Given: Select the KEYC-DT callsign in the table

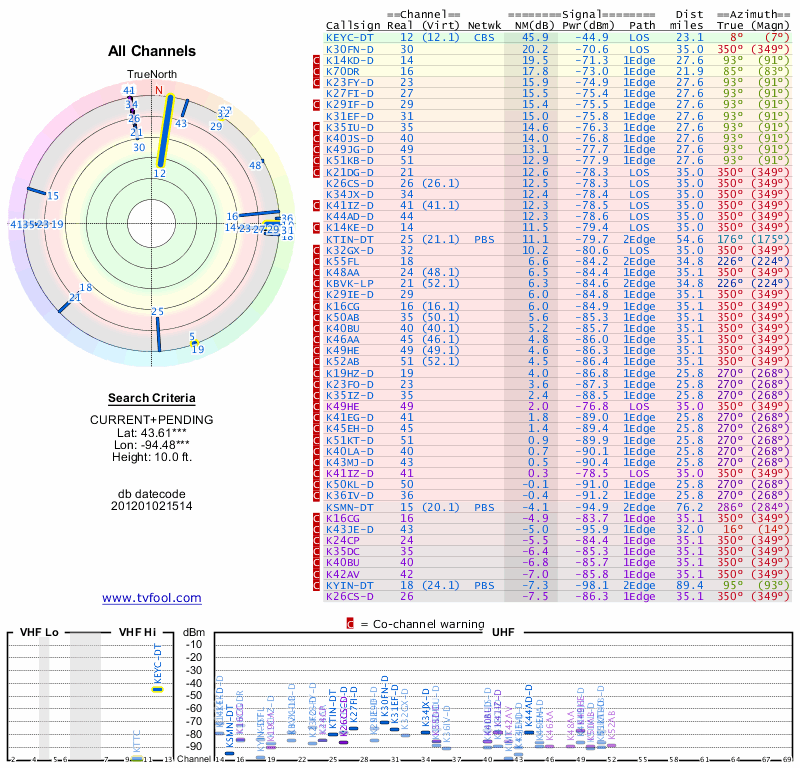Looking at the screenshot, I should [x=349, y=37].
